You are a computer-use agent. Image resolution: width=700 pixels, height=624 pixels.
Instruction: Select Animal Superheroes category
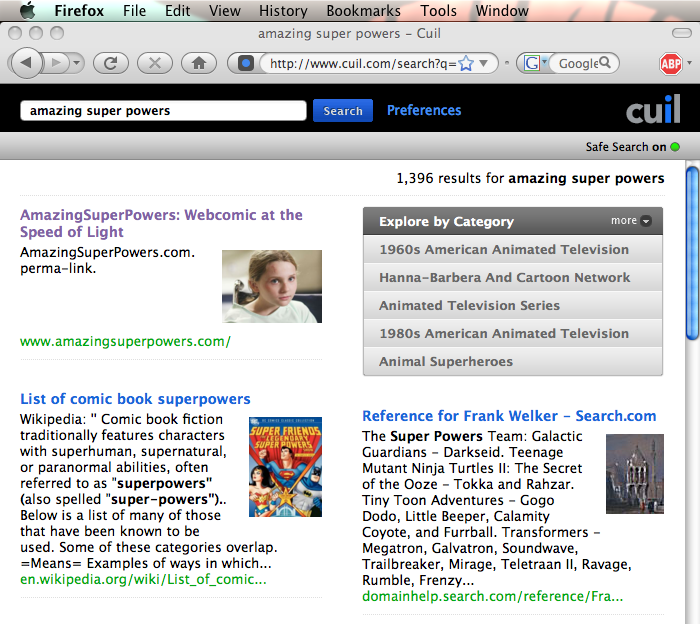click(512, 362)
